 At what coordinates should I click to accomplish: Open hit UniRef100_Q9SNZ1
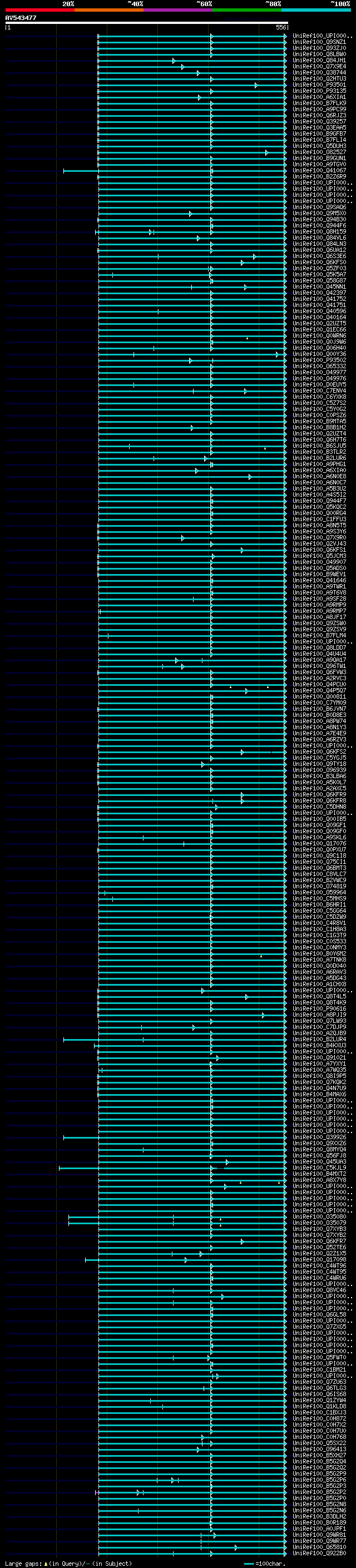[319, 42]
